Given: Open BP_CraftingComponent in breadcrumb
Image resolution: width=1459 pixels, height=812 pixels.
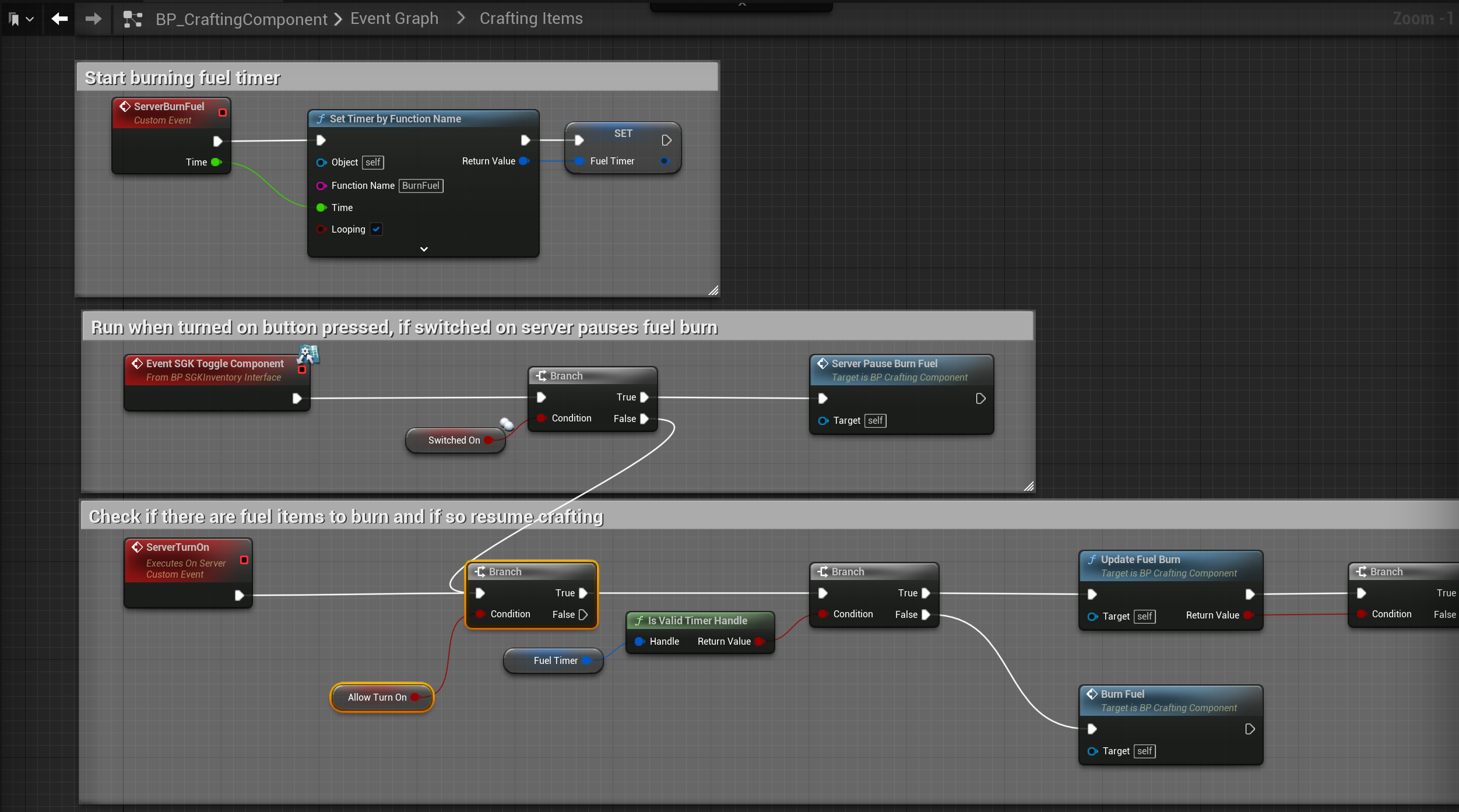Looking at the screenshot, I should click(x=241, y=19).
